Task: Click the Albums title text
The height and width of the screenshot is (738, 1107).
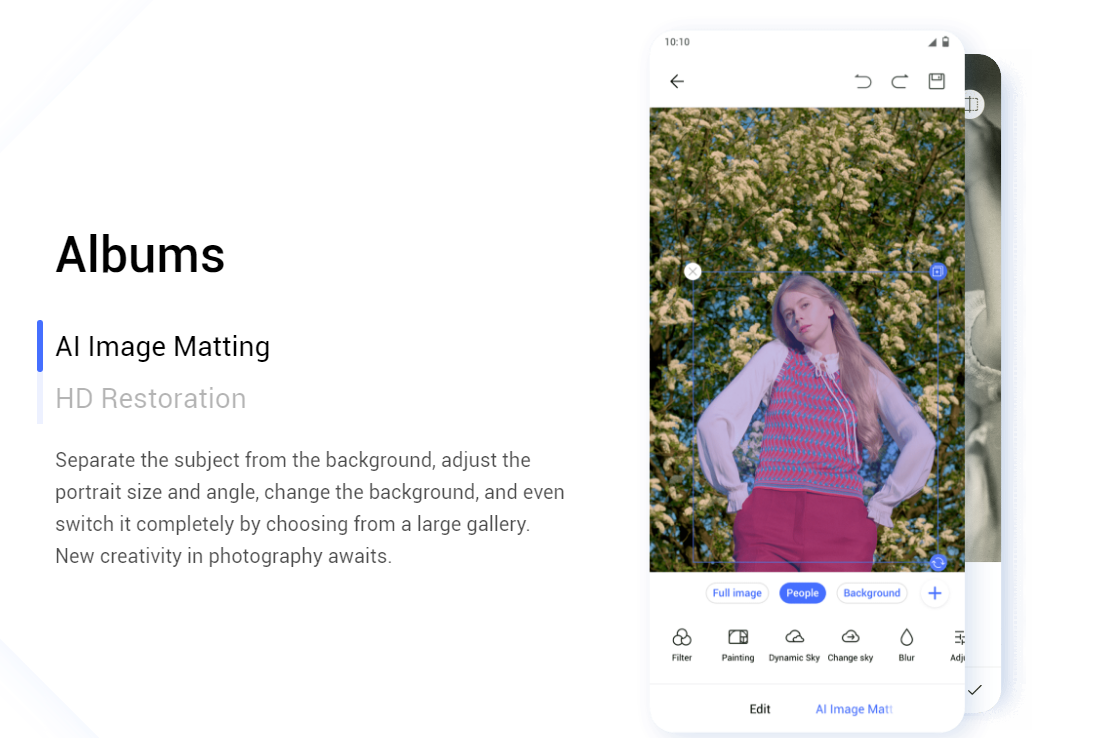Action: pos(140,254)
